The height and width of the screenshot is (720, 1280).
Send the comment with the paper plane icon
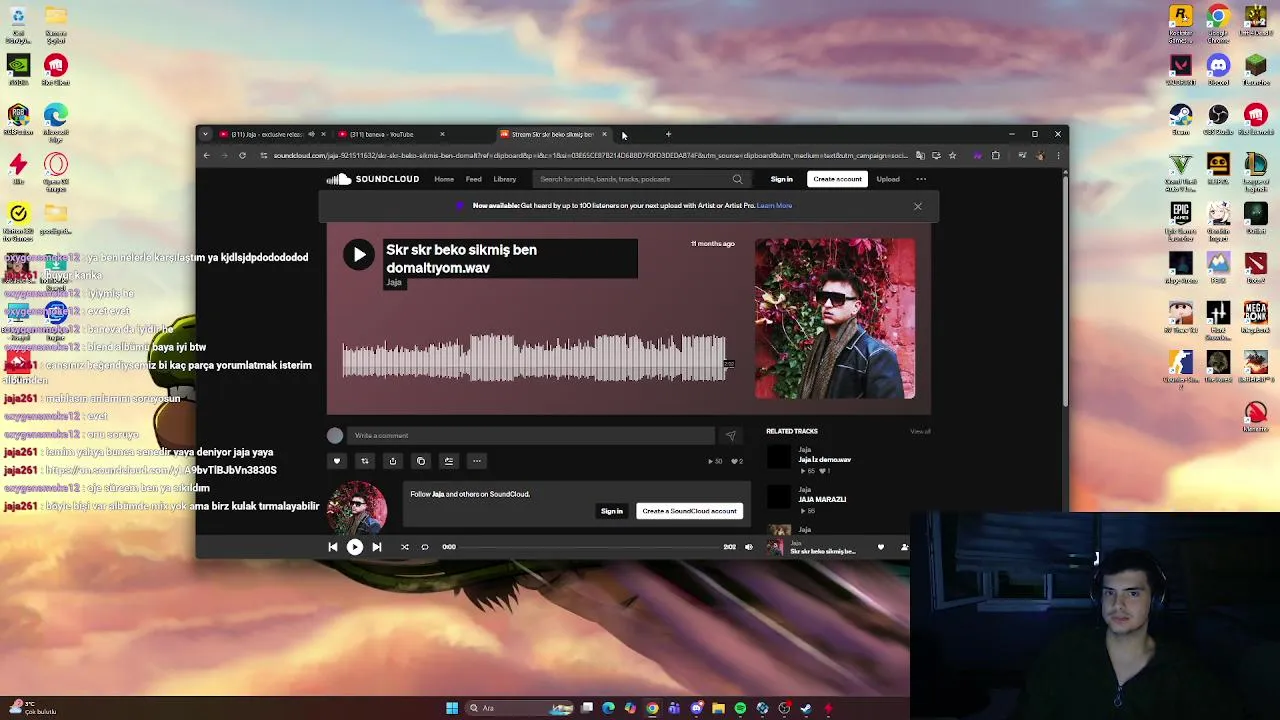pos(731,436)
